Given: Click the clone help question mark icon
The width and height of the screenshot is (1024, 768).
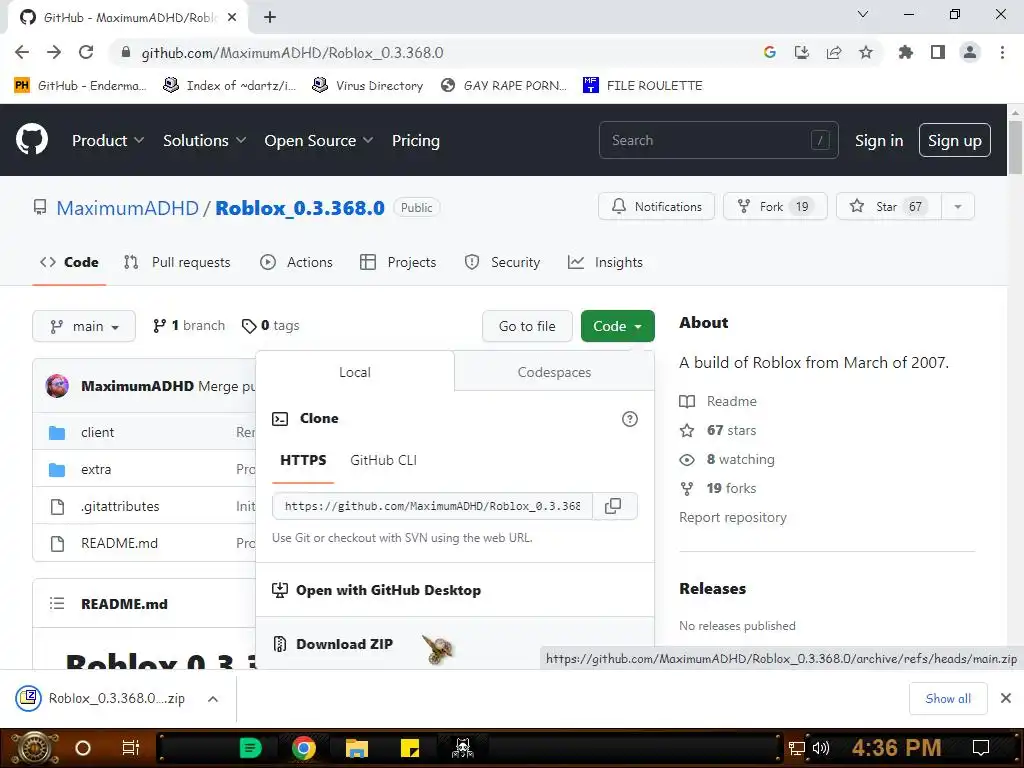Looking at the screenshot, I should point(630,419).
